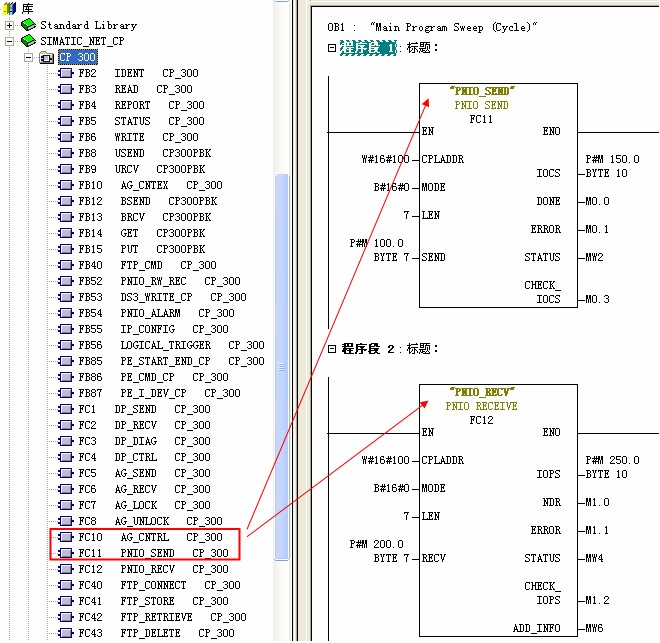
Task: Click the Standard Library book icon
Action: pos(28,25)
